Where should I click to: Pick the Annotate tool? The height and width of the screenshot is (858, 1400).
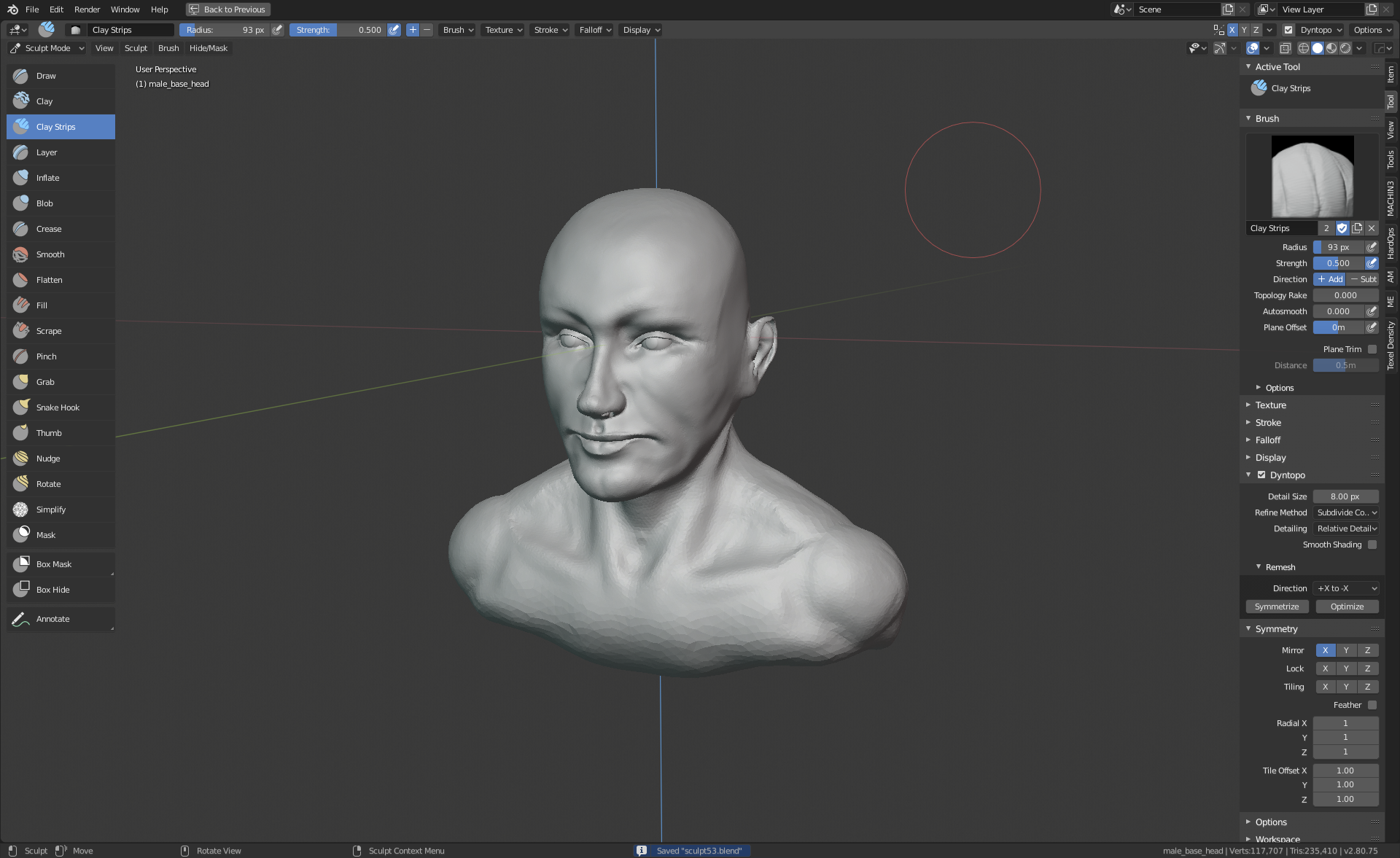52,619
